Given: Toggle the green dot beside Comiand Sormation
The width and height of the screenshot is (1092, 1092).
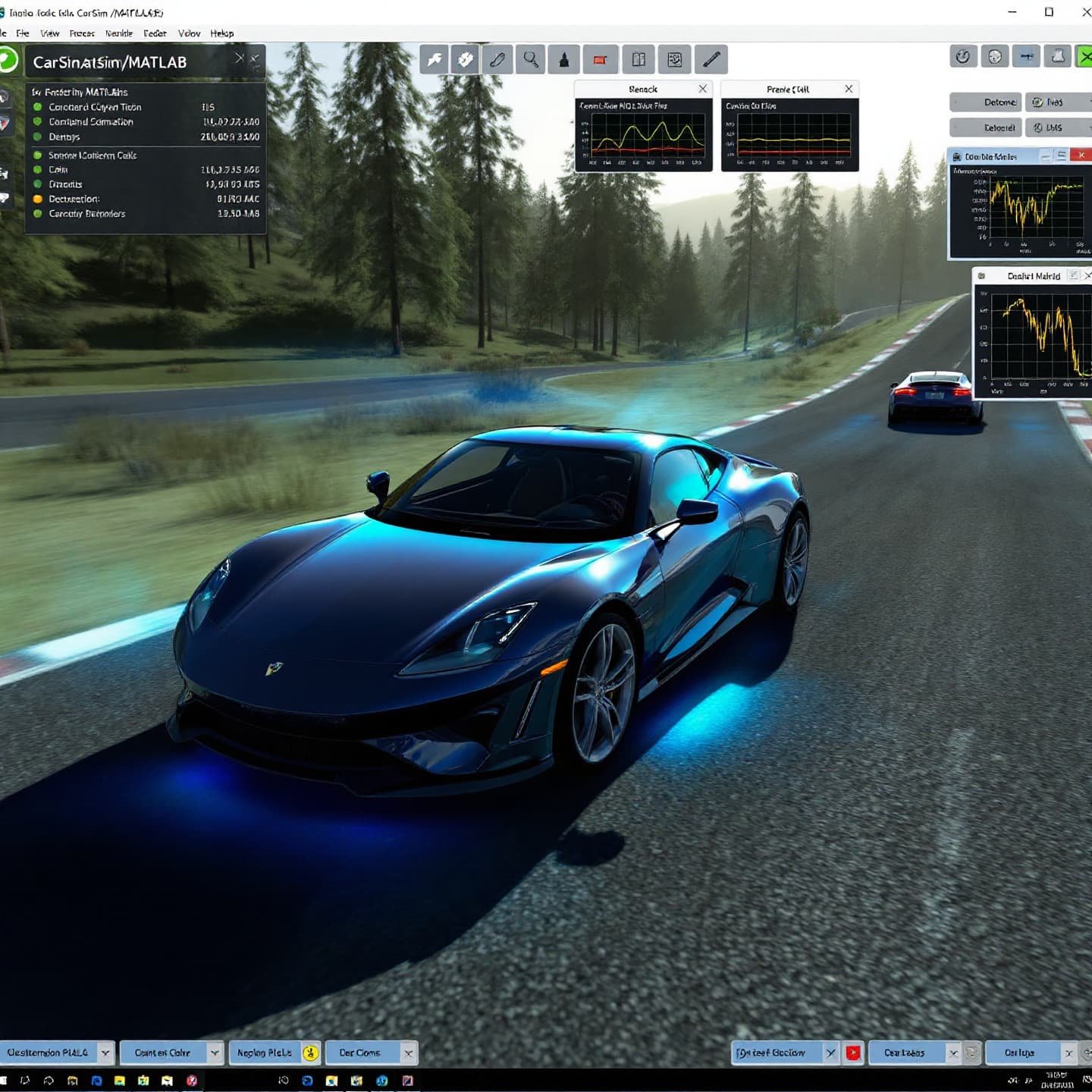Looking at the screenshot, I should (x=37, y=121).
